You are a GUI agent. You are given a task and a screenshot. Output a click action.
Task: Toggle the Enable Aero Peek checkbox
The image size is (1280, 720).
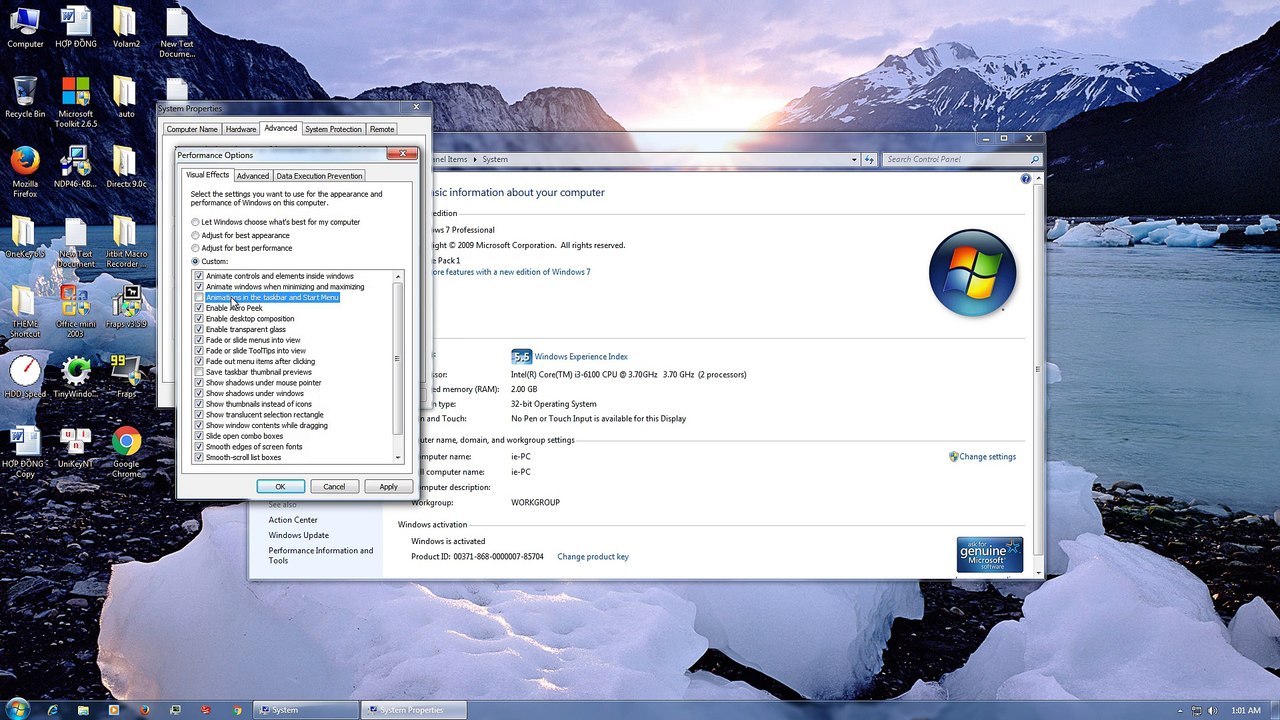coord(199,308)
